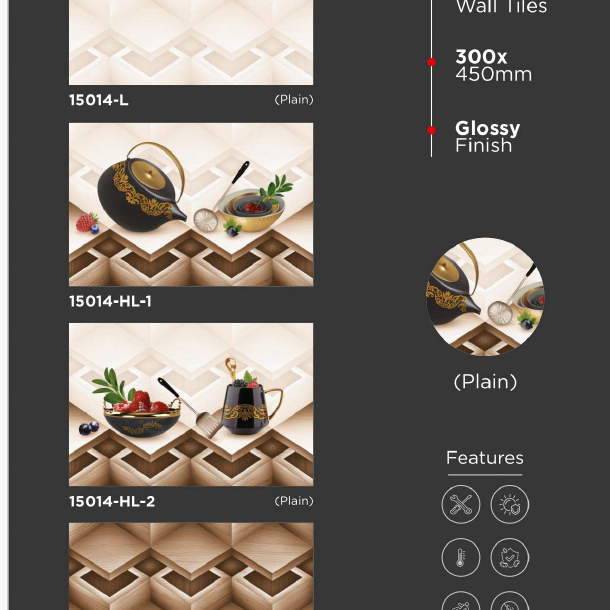Click the sun shield UV-resistance icon

point(510,504)
